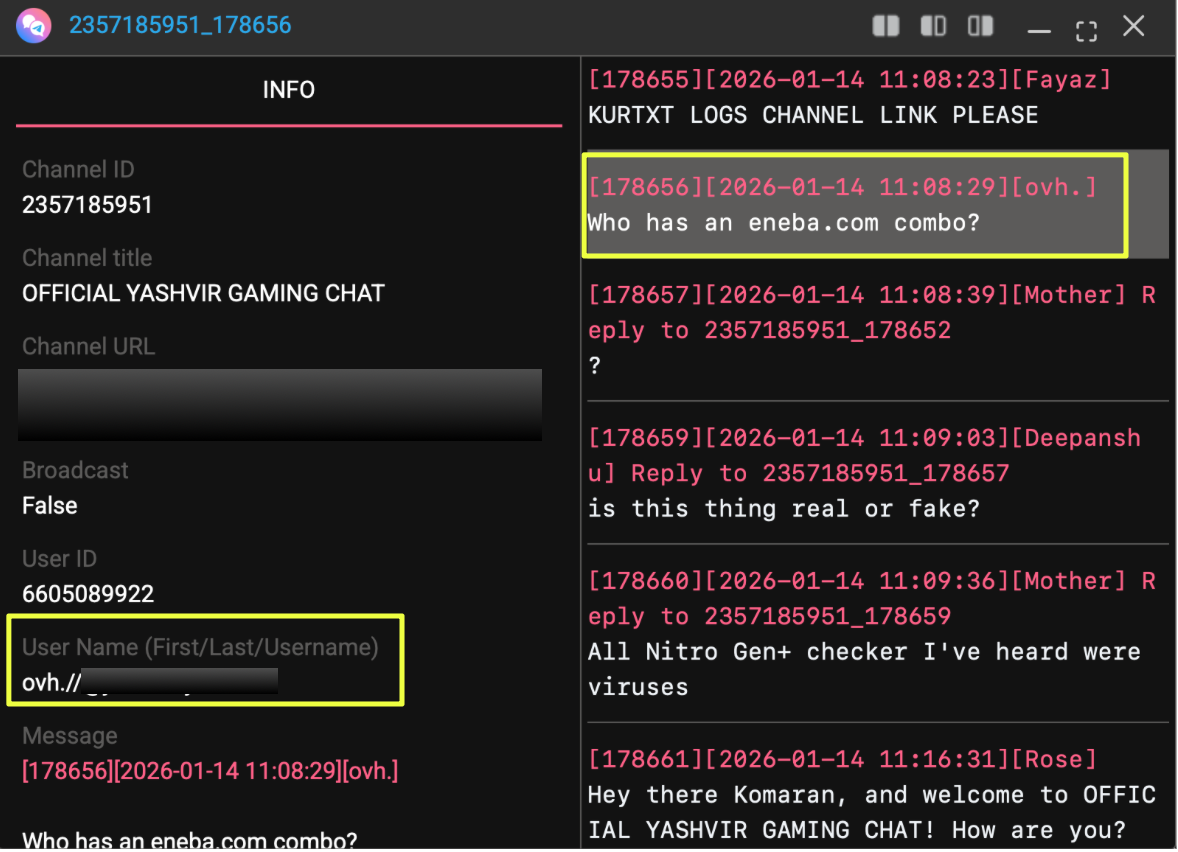Minimize the window
Viewport: 1178px width, 852px height.
(x=1039, y=28)
